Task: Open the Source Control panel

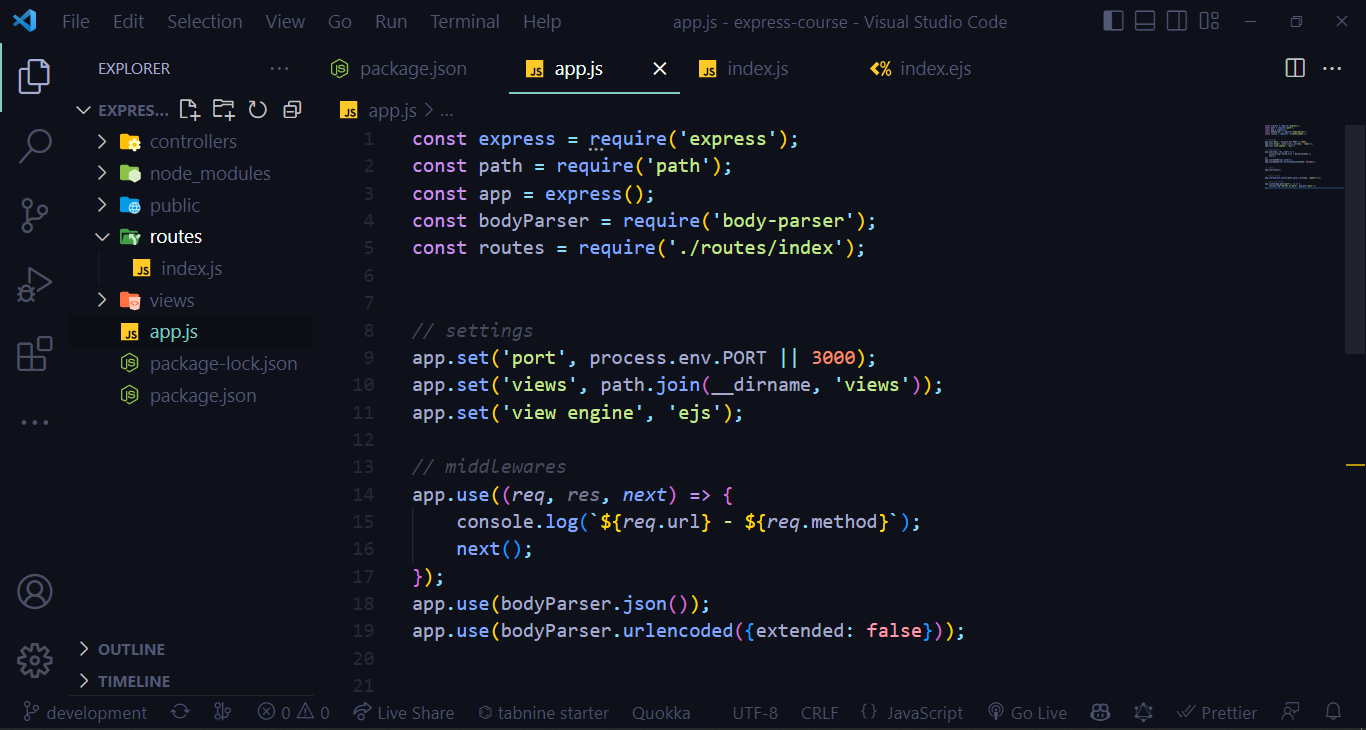Action: 35,215
